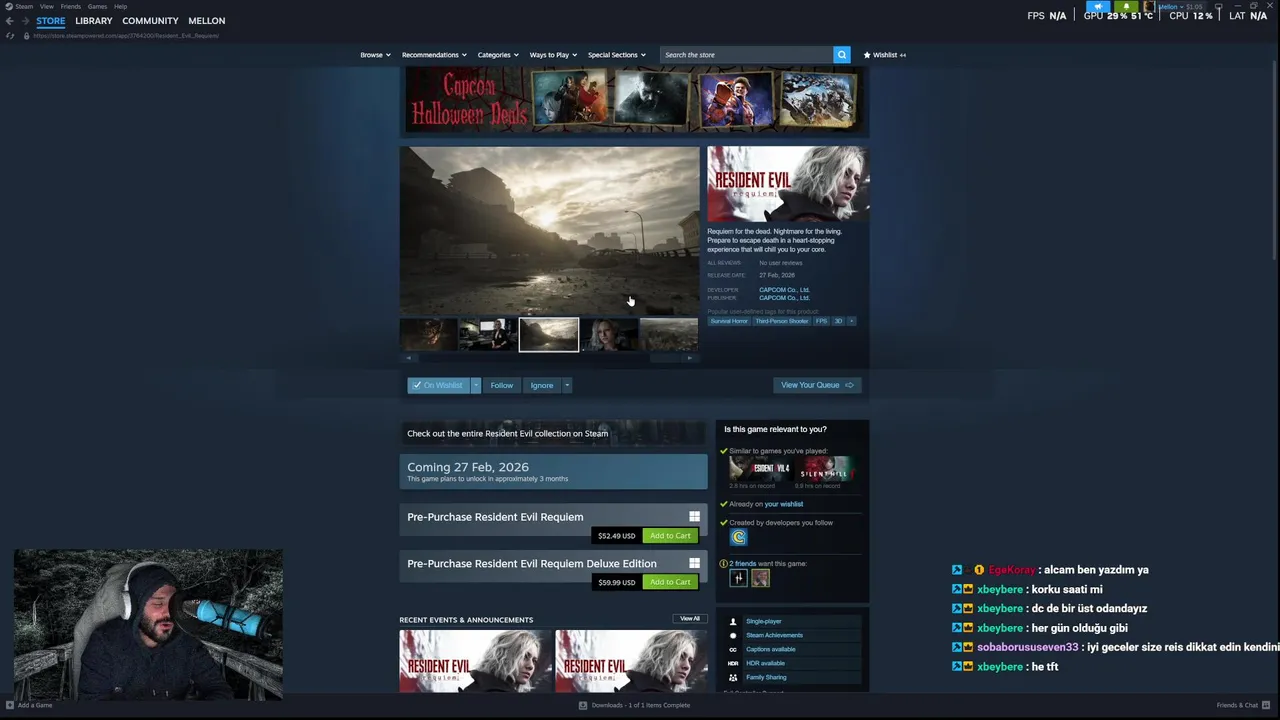This screenshot has height=720, width=1280.
Task: Add Deluxe Edition to cart
Action: click(x=670, y=582)
